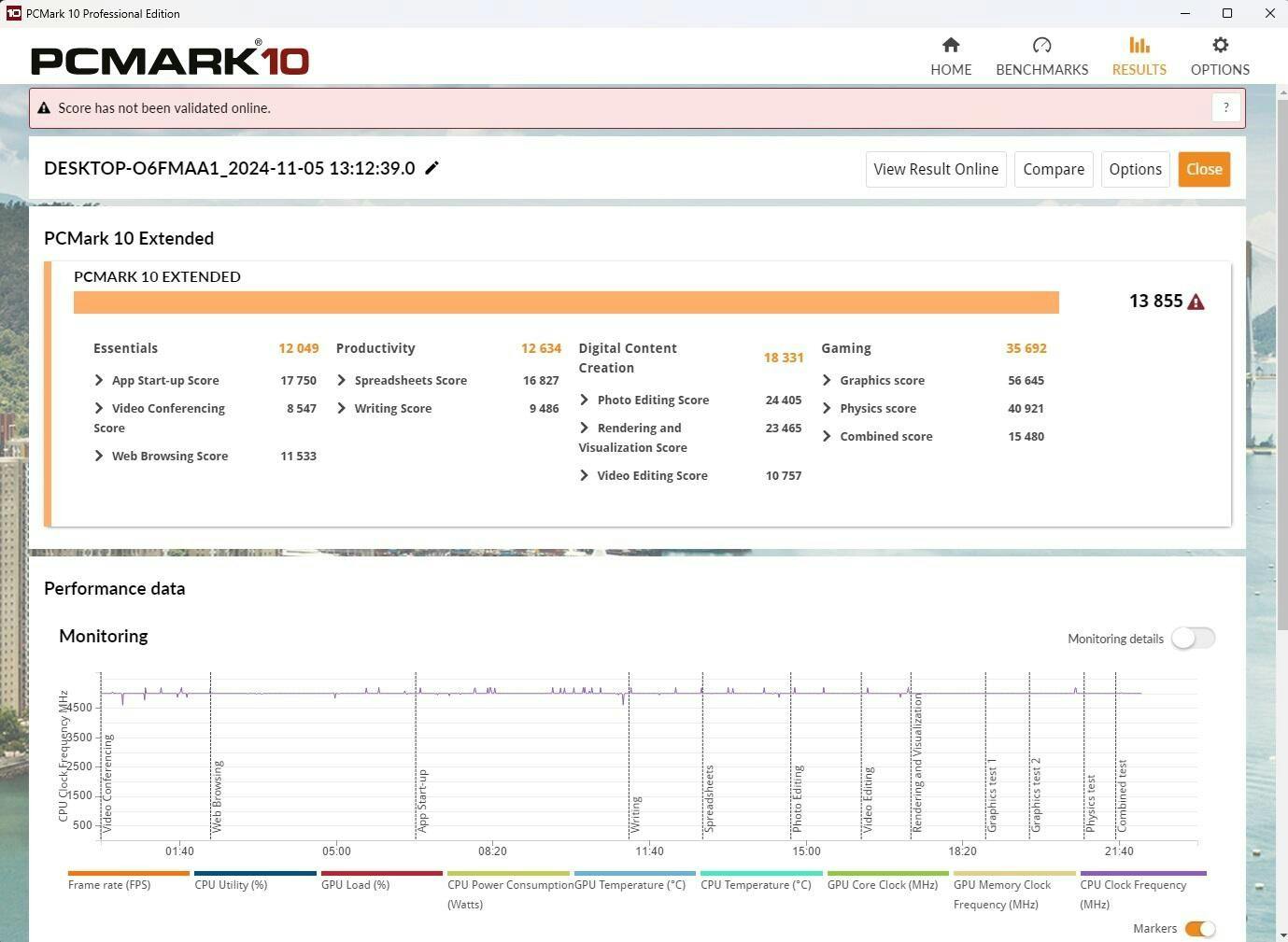The image size is (1288, 942).
Task: Click the Physics test chart marker
Action: click(x=1090, y=803)
